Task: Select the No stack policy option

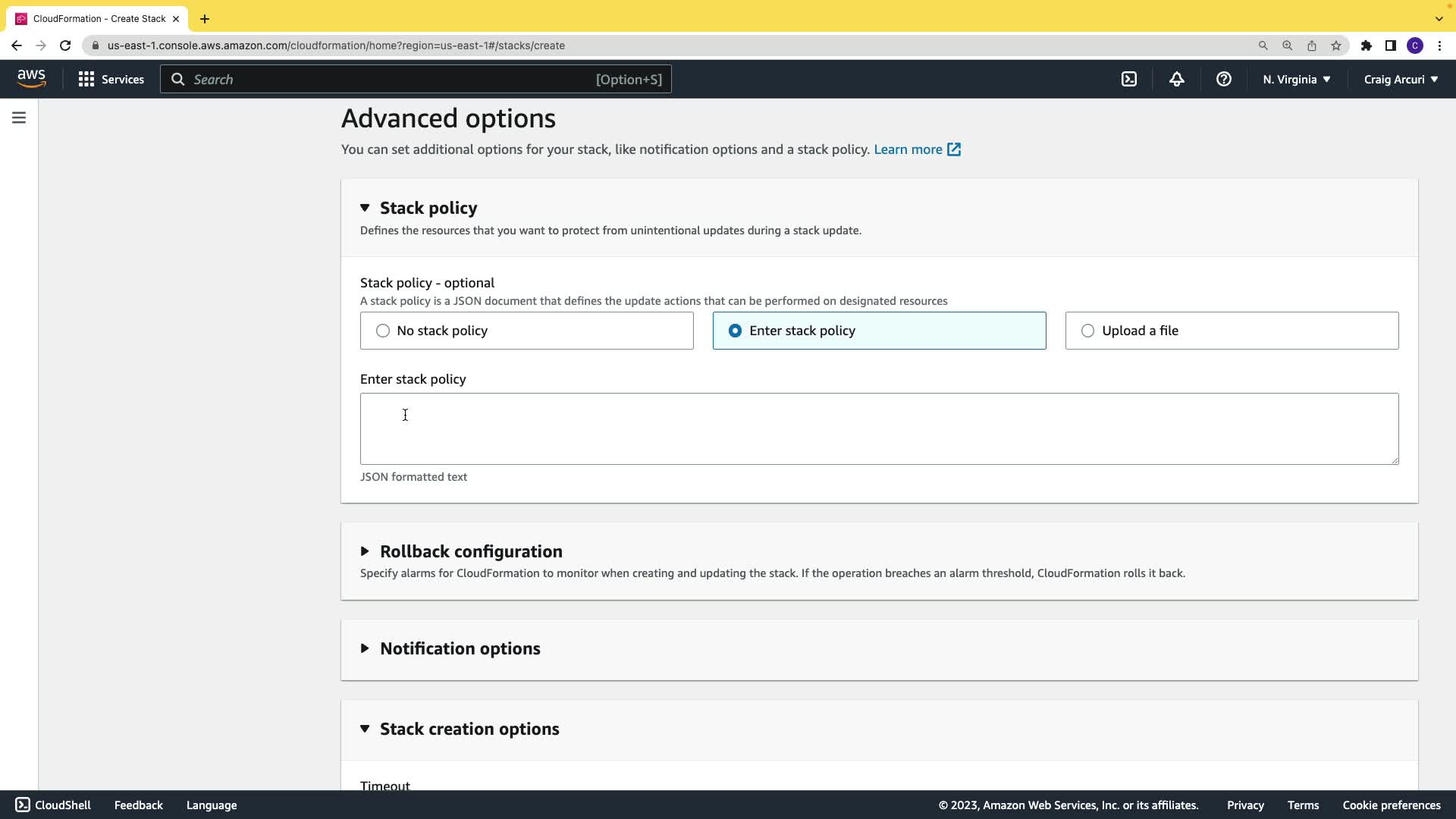Action: point(383,331)
